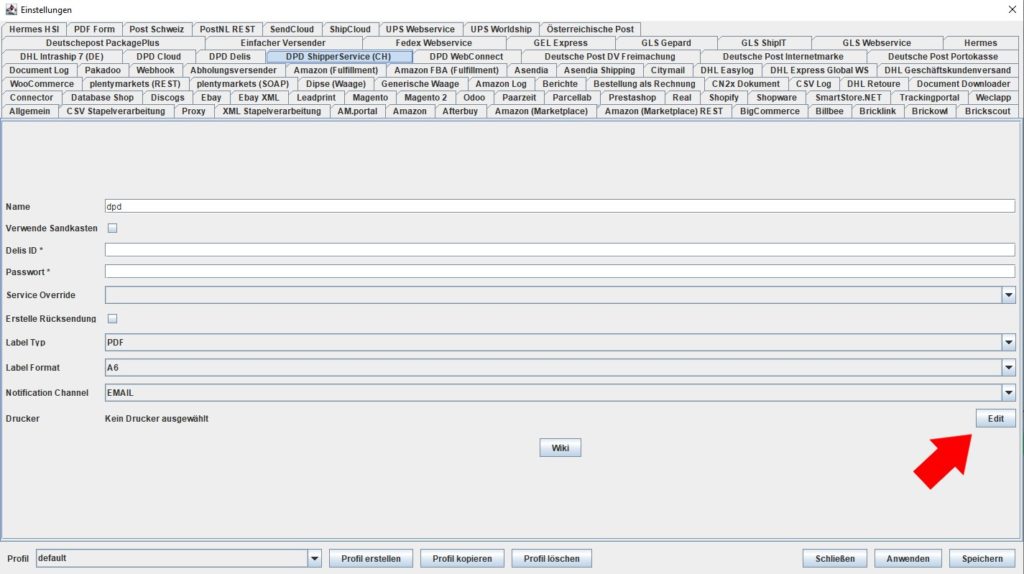Image resolution: width=1024 pixels, height=574 pixels.
Task: Switch to the GLS Gepard tab
Action: click(666, 42)
